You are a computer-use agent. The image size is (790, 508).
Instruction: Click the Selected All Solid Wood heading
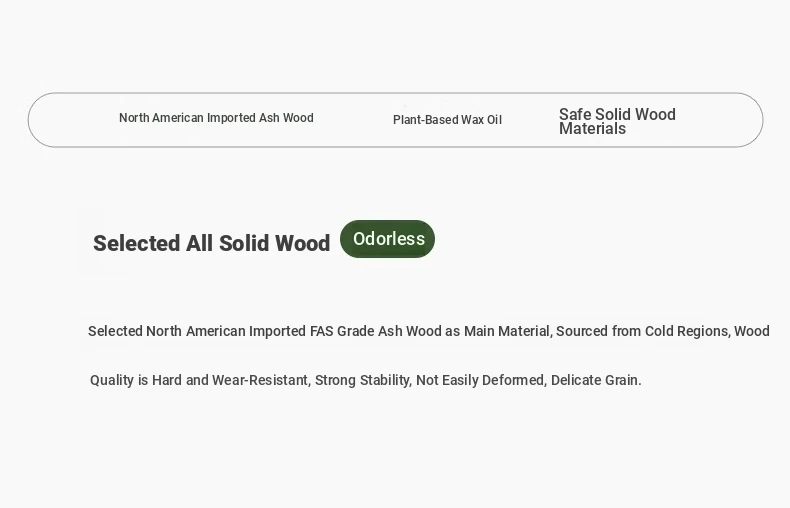211,243
